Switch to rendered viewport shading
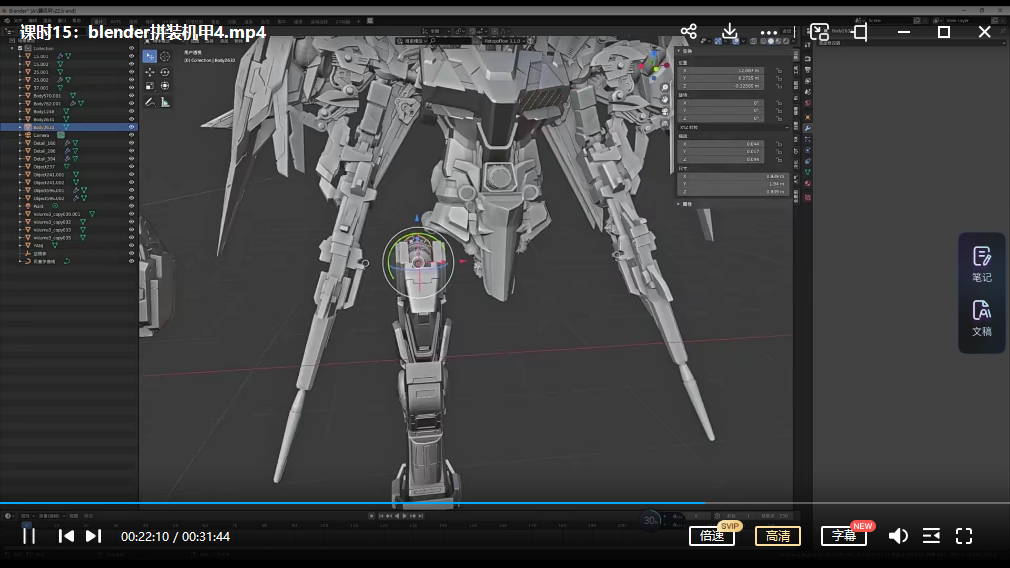Viewport: 1010px width, 568px height. (785, 41)
